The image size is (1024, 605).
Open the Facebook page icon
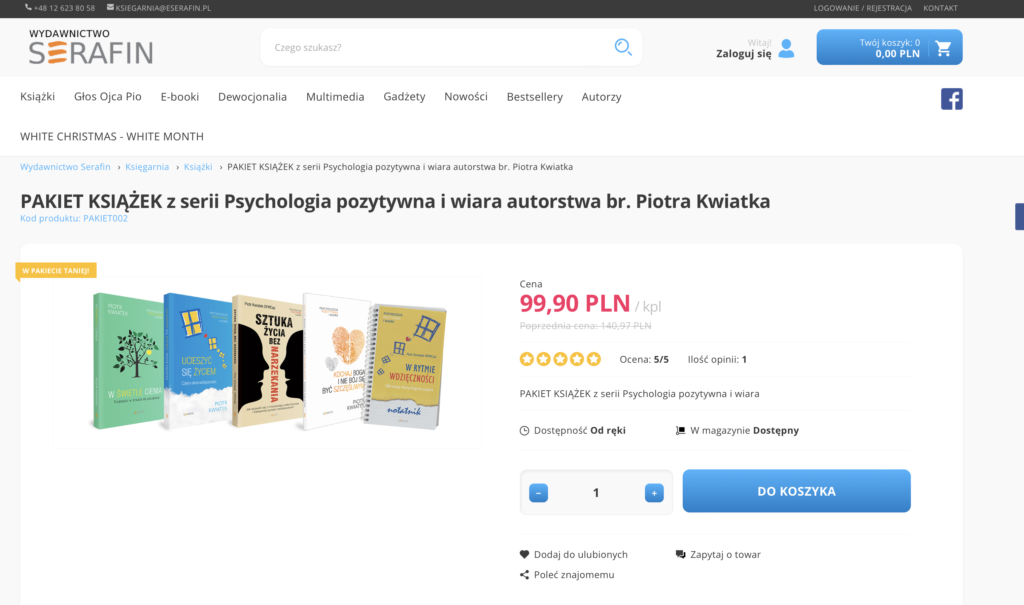tap(952, 99)
